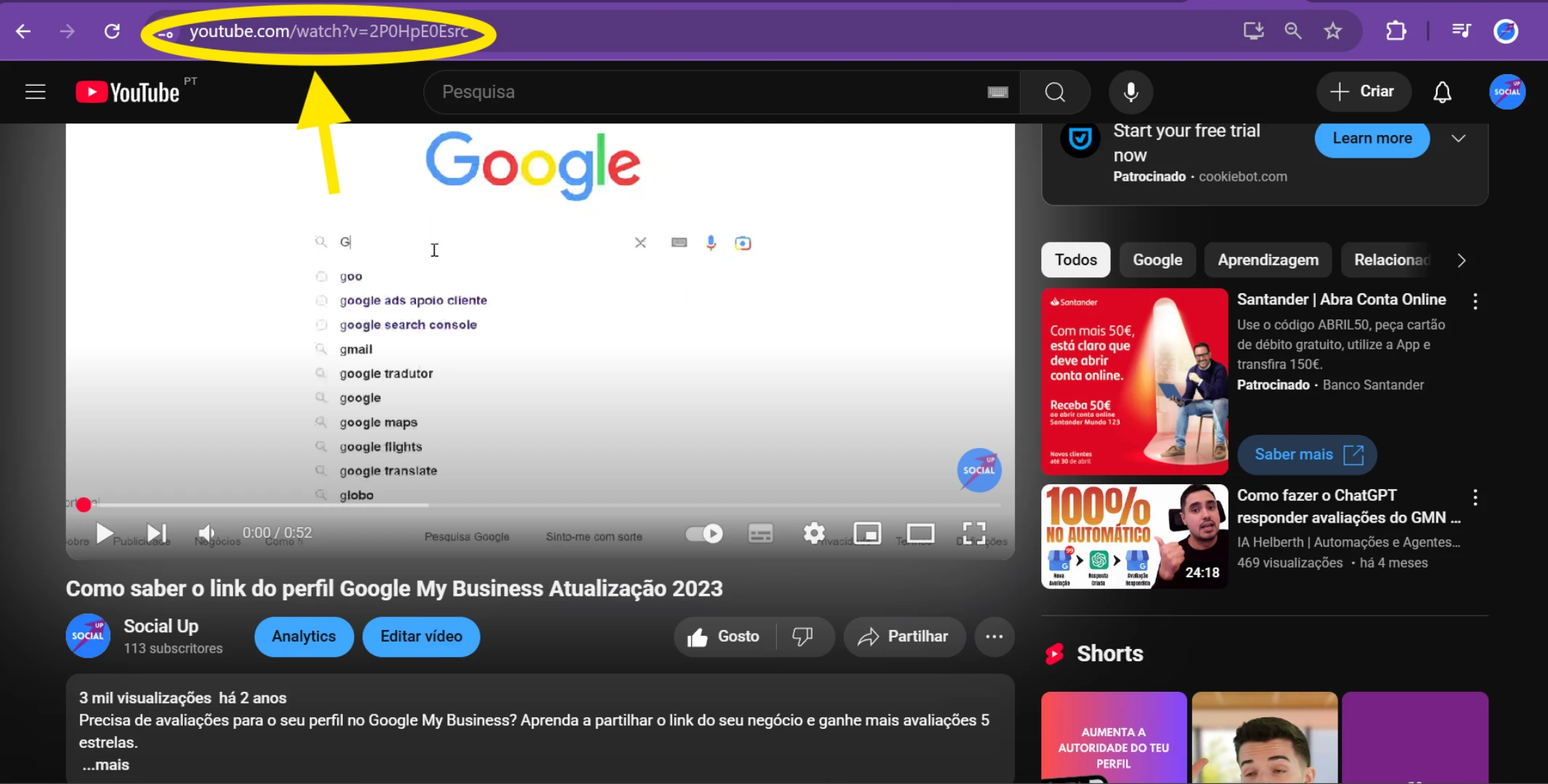Open the browser extensions puzzle icon

(x=1396, y=30)
